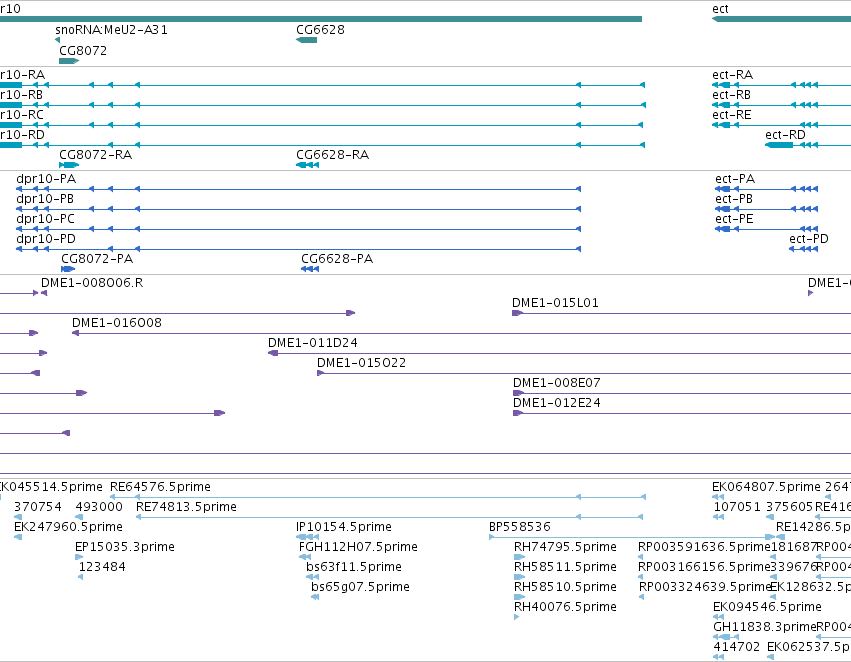Open EST RH58511.5prime
The height and width of the screenshot is (662, 851).
(x=565, y=568)
